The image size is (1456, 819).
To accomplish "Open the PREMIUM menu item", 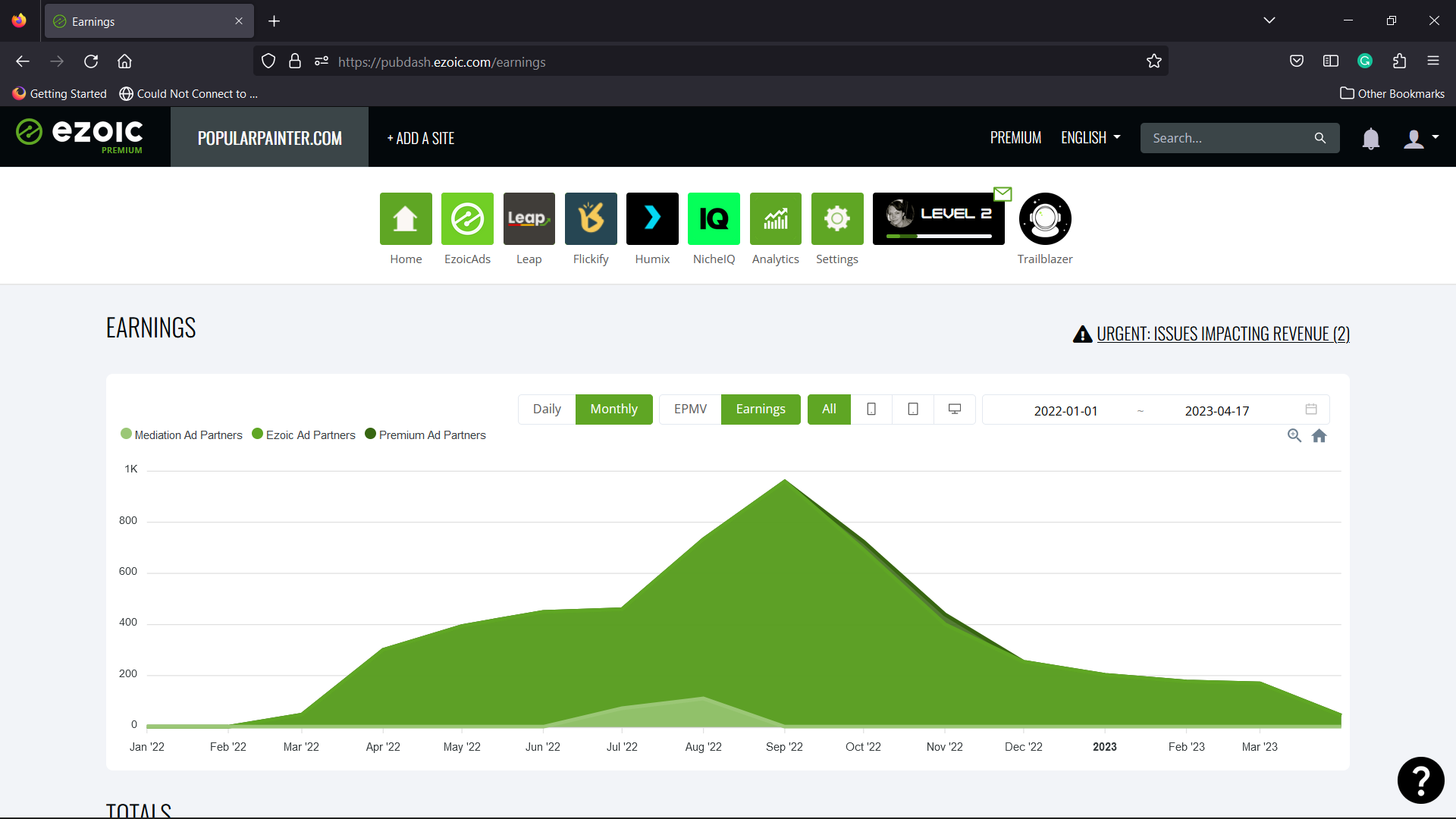I will tap(1015, 138).
